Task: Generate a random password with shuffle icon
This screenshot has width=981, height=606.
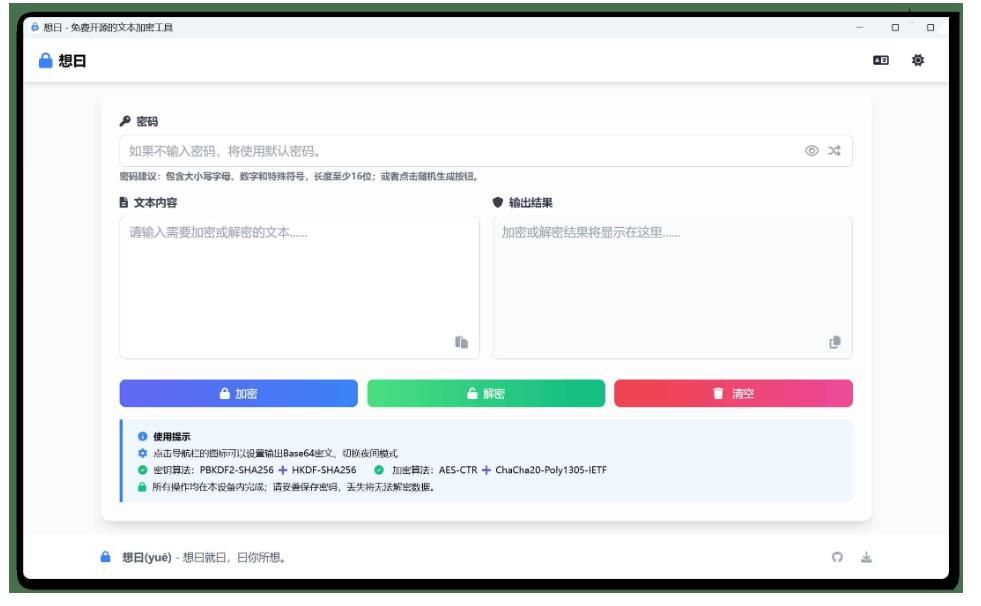Action: click(834, 151)
